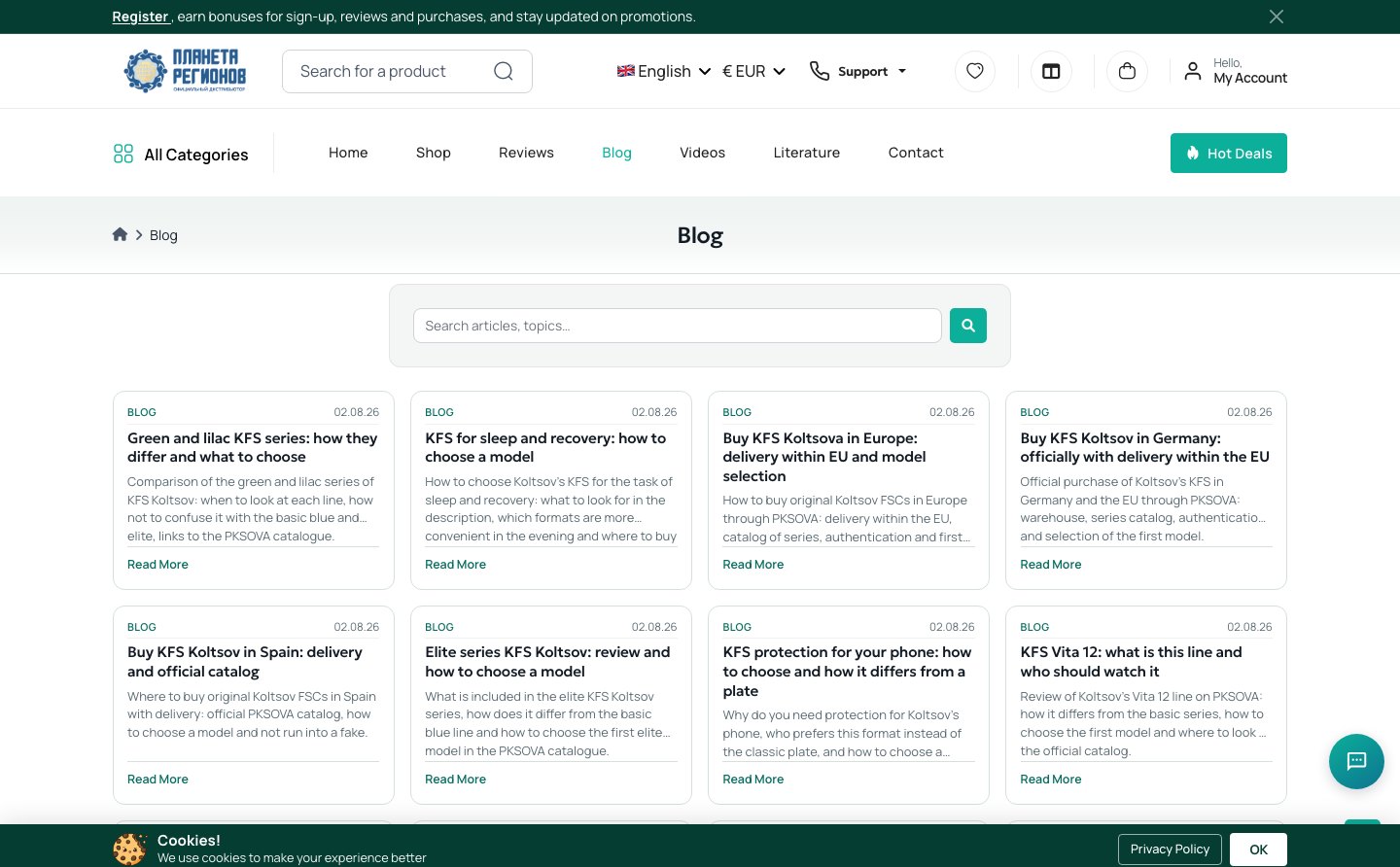Click the All Categories grid icon
This screenshot has height=867, width=1400.
pyautogui.click(x=123, y=154)
